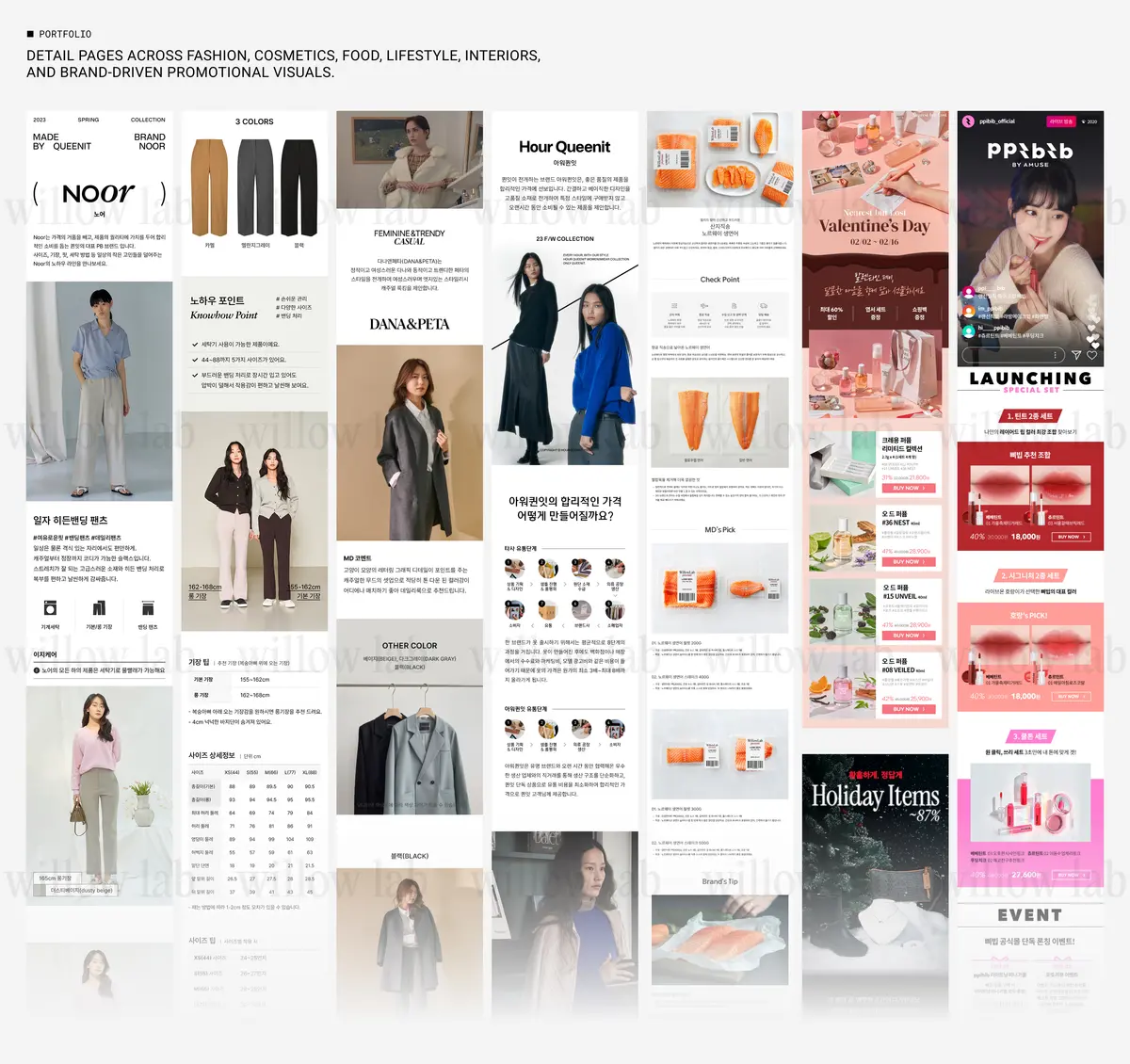Click the 사이즈 상세정보 table heading
Image resolution: width=1130 pixels, height=1064 pixels.
[x=212, y=755]
